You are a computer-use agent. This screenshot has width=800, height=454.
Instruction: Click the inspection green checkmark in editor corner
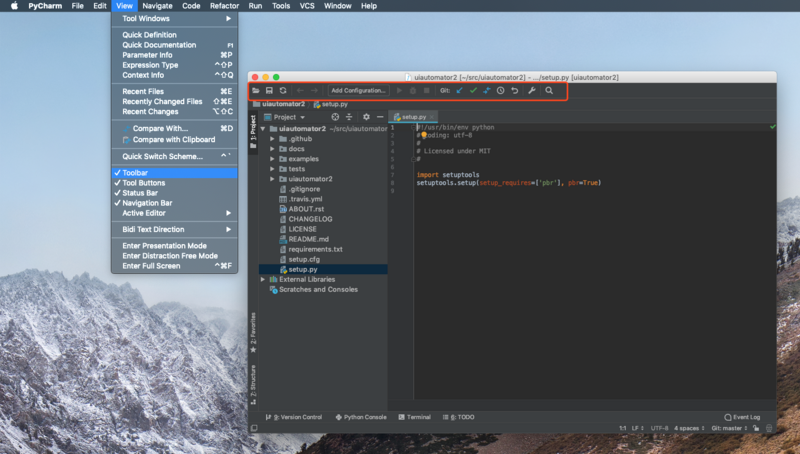coord(773,127)
